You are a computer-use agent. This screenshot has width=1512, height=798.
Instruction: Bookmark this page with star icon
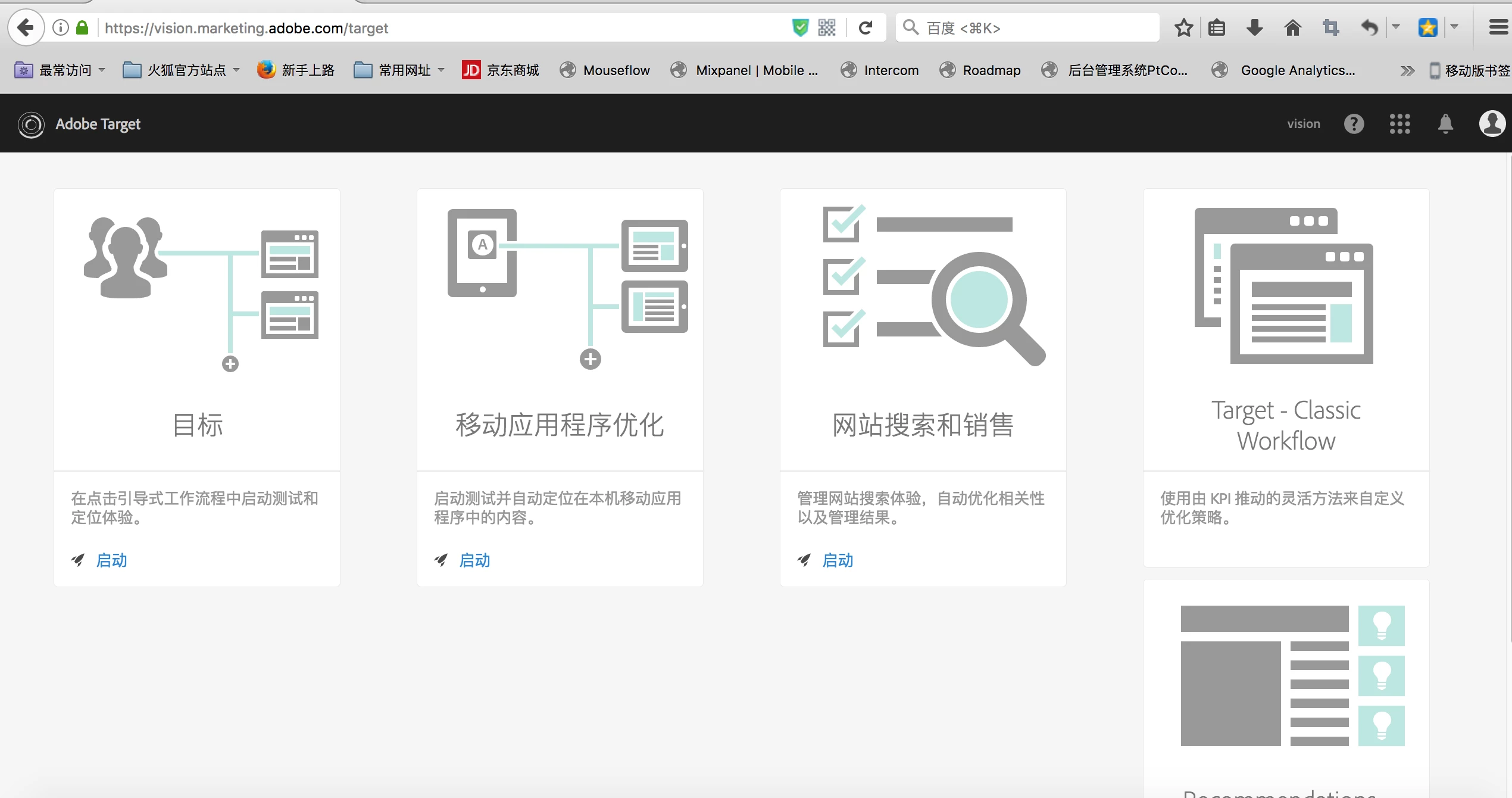[1183, 28]
